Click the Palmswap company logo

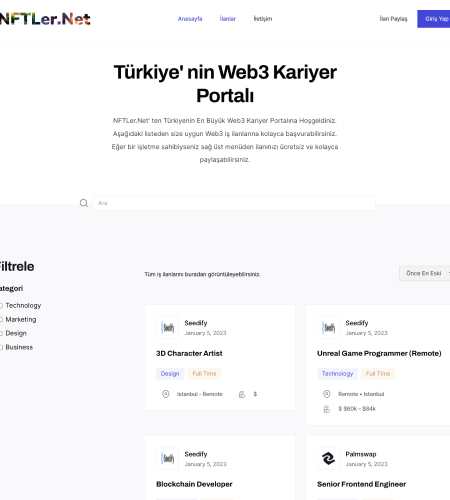coord(328,458)
